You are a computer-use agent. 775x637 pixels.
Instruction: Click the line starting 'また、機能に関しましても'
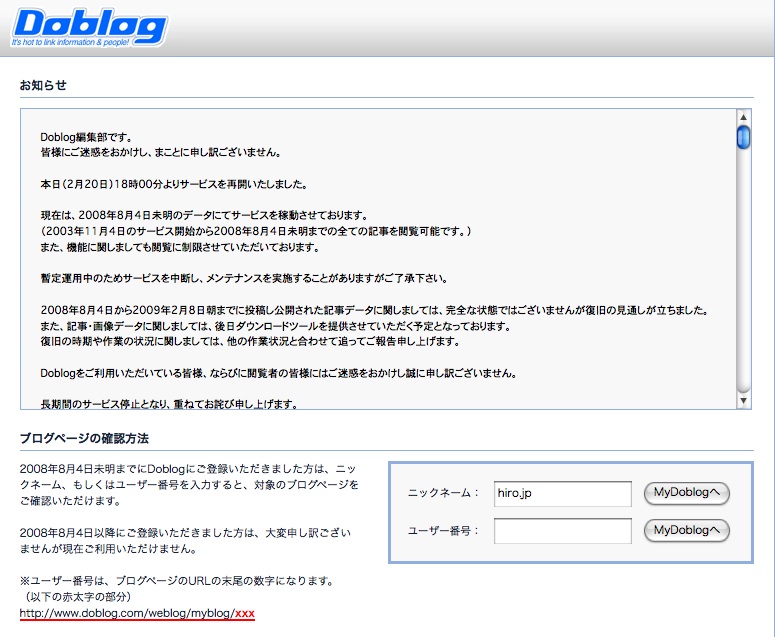click(180, 247)
